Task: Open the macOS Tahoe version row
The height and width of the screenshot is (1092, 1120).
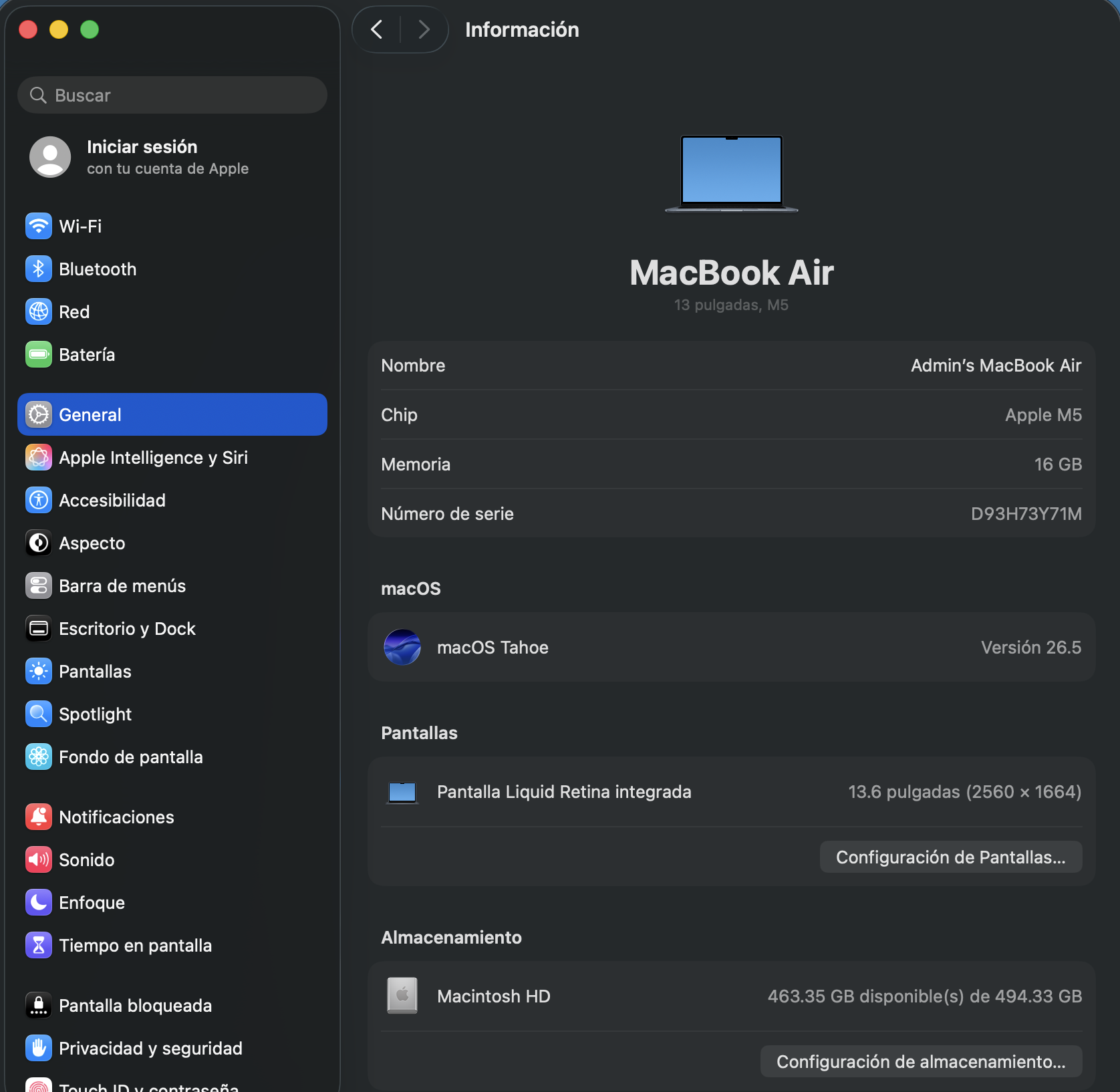Action: pos(732,647)
